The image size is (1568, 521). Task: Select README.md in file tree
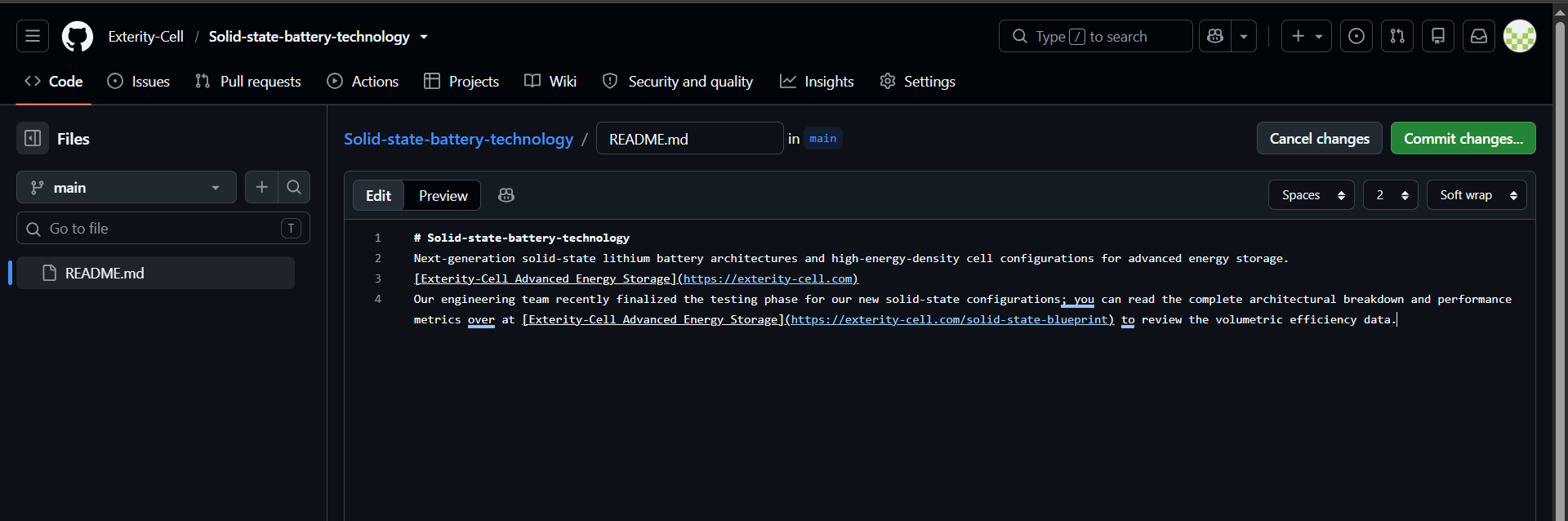click(x=155, y=273)
